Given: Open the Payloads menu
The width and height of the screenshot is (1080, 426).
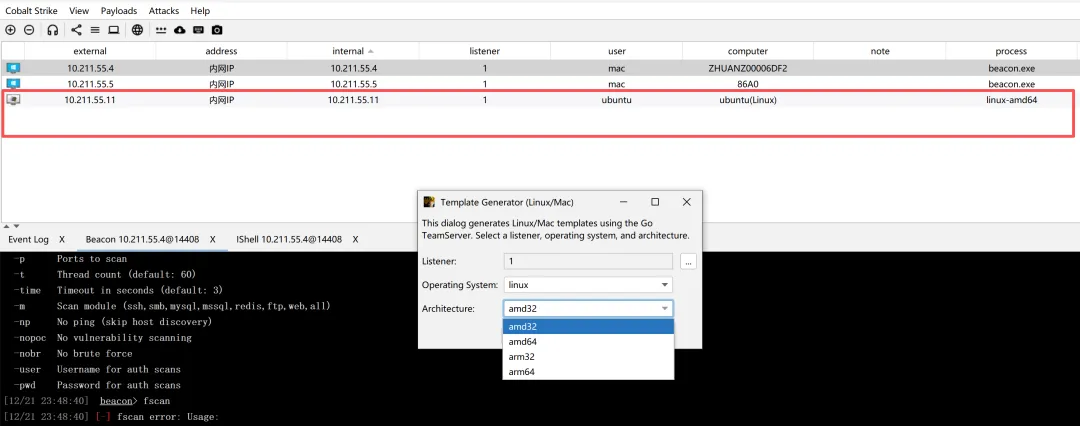Looking at the screenshot, I should click(118, 11).
